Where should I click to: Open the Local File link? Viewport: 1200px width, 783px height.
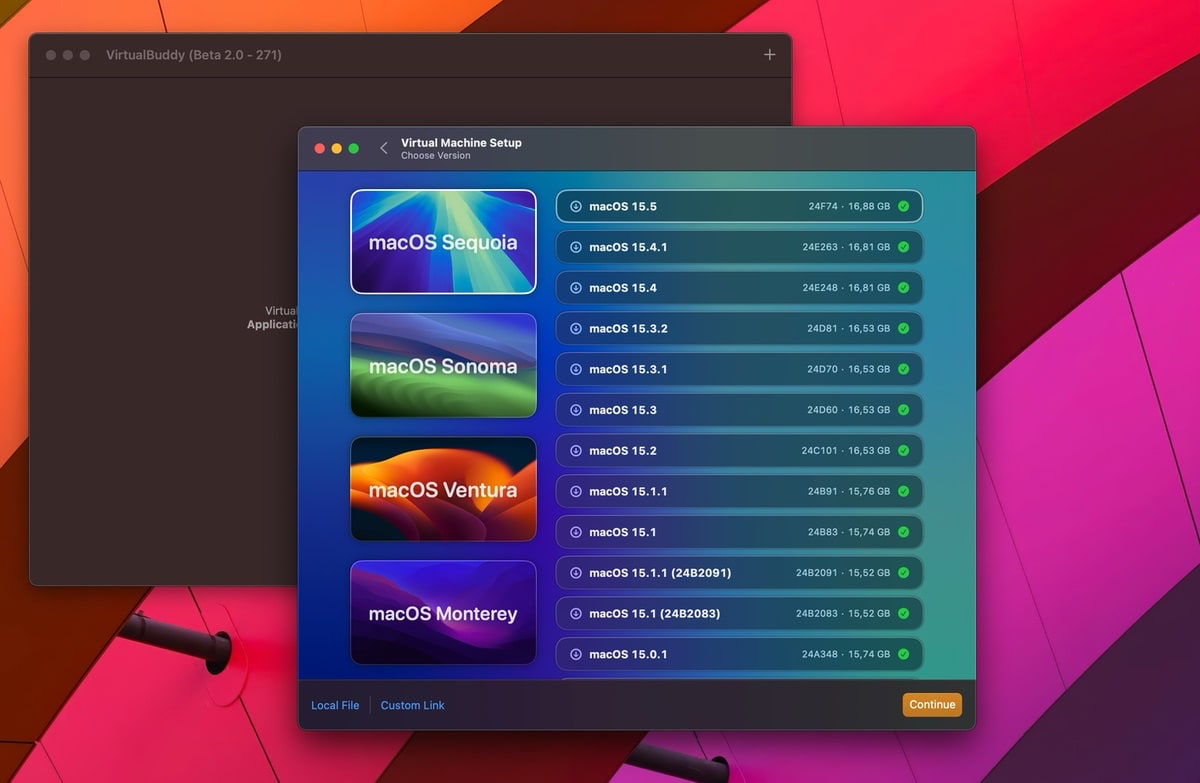(335, 705)
